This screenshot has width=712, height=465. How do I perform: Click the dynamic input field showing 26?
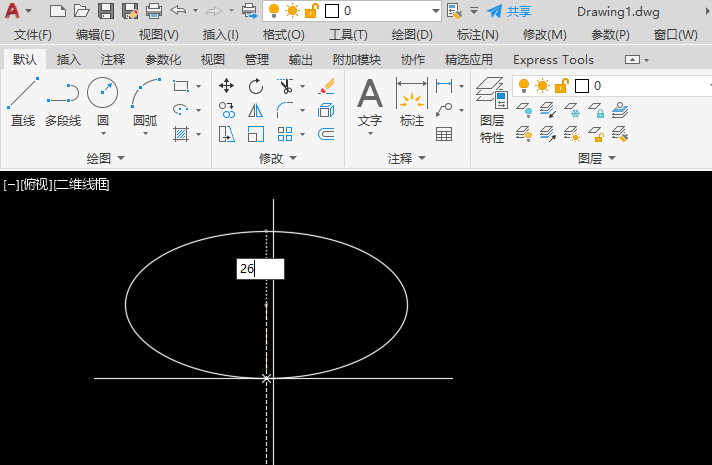pyautogui.click(x=260, y=269)
